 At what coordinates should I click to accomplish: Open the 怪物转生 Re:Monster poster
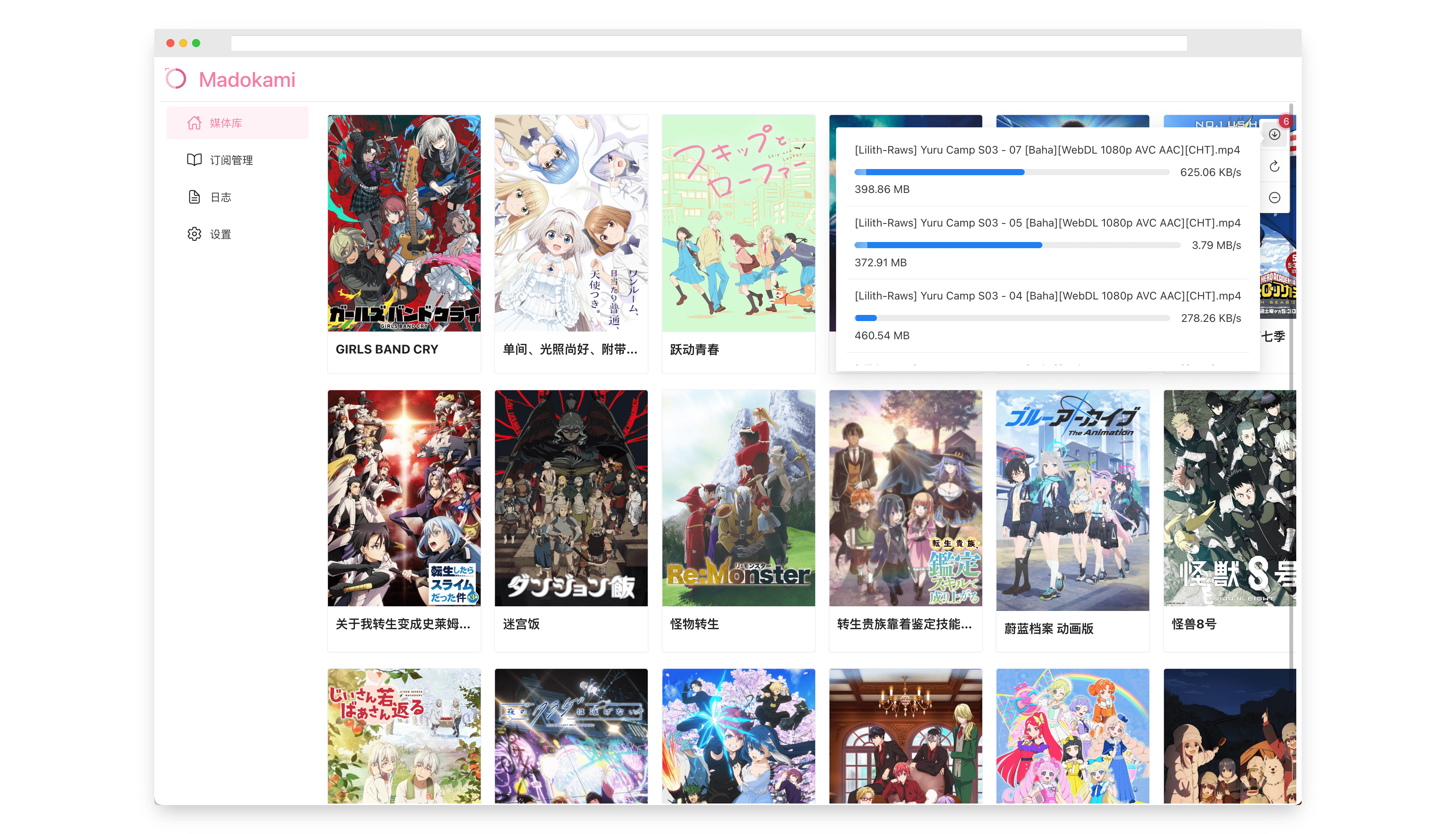point(738,498)
